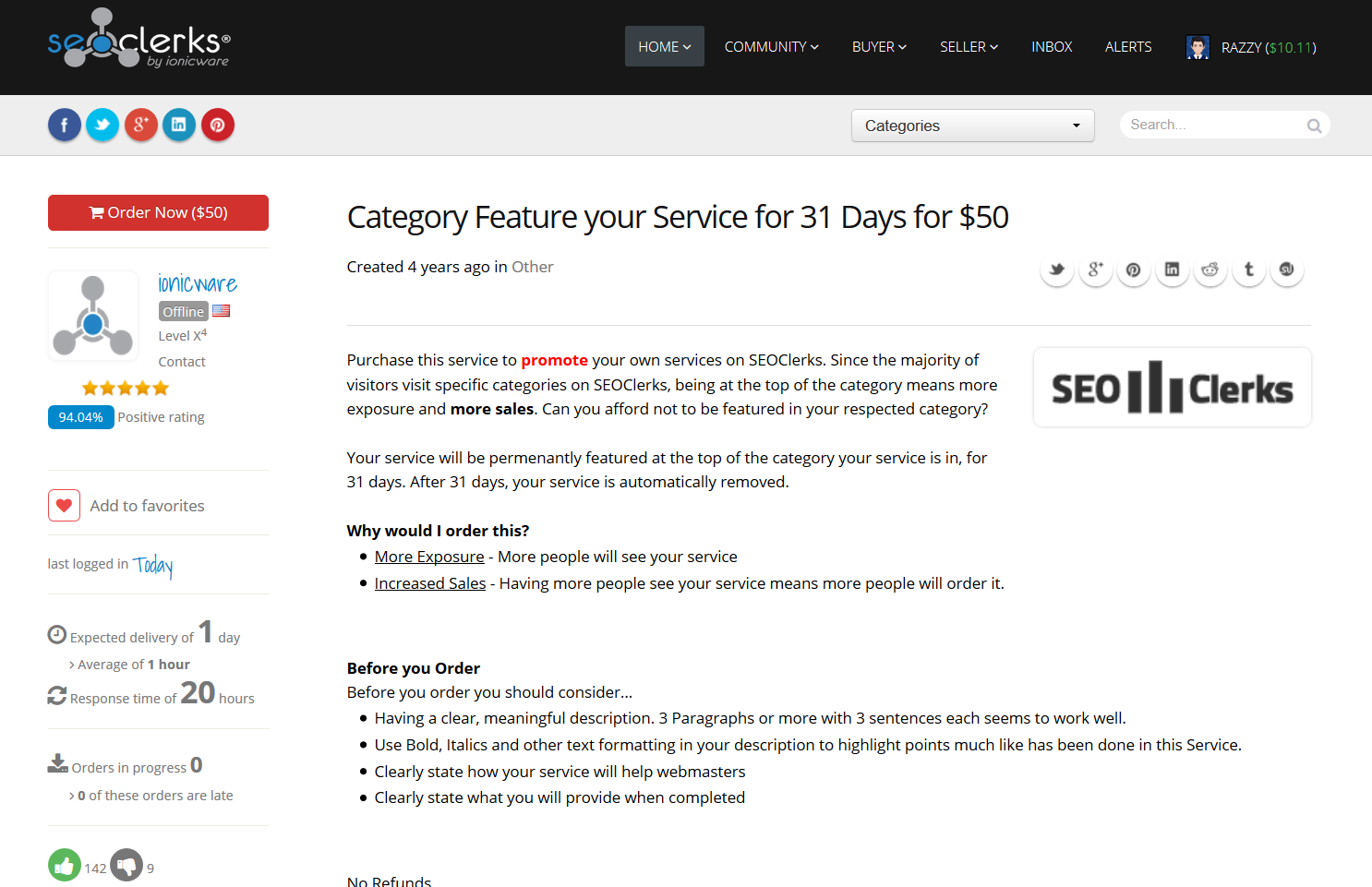Open the blue Twitter page icon
Image resolution: width=1372 pixels, height=887 pixels.
[x=102, y=125]
